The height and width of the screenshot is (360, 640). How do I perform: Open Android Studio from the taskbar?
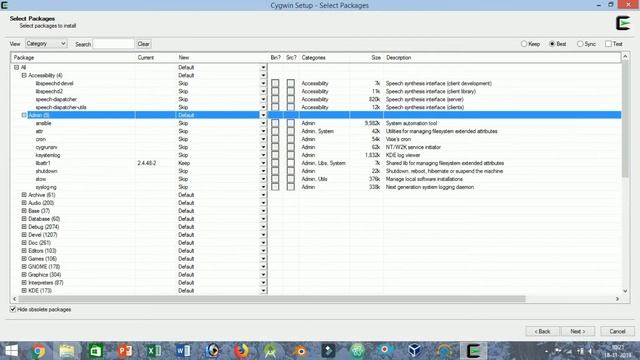click(271, 351)
